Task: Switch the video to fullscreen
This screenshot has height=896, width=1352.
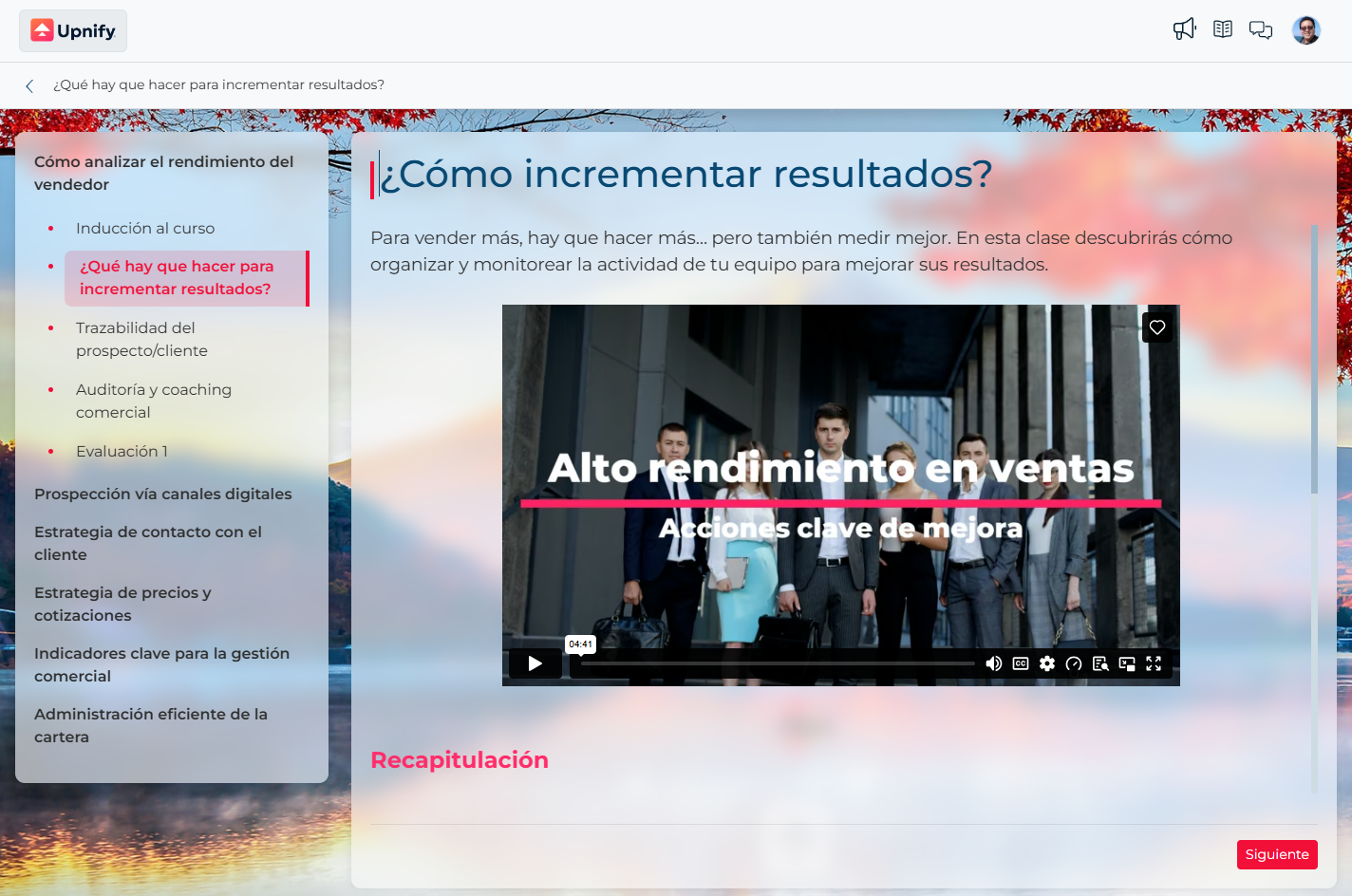Action: click(1154, 663)
